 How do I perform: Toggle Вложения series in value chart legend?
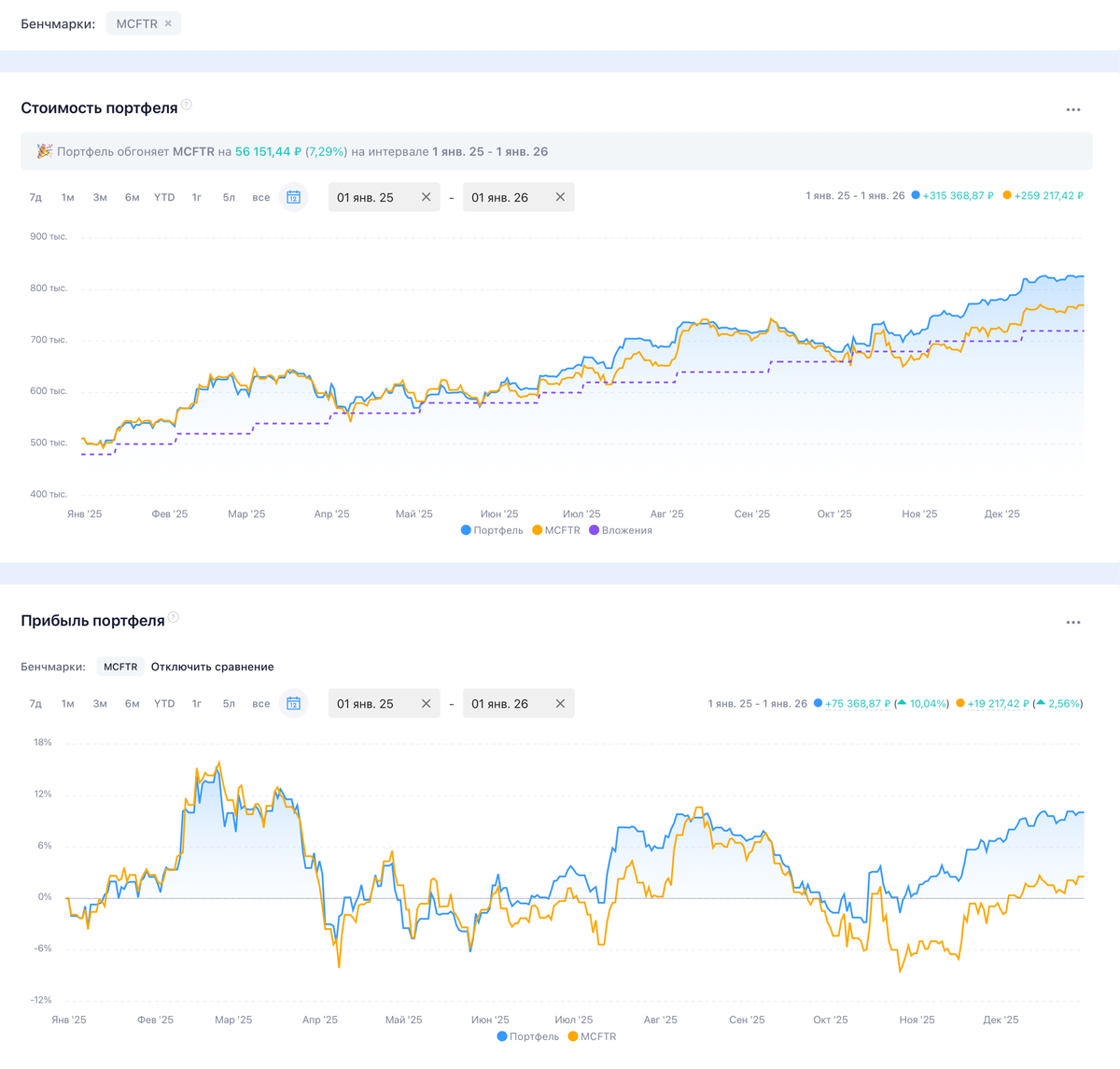pos(621,530)
